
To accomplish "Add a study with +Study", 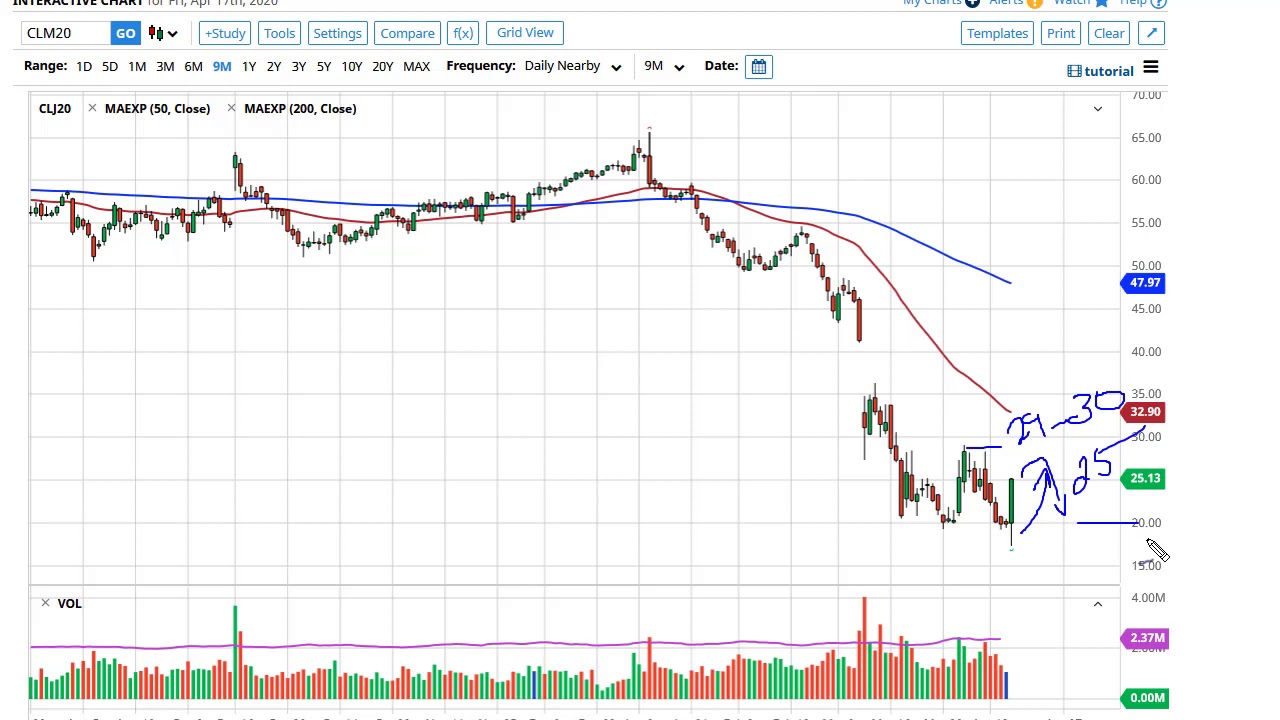I will [x=225, y=33].
